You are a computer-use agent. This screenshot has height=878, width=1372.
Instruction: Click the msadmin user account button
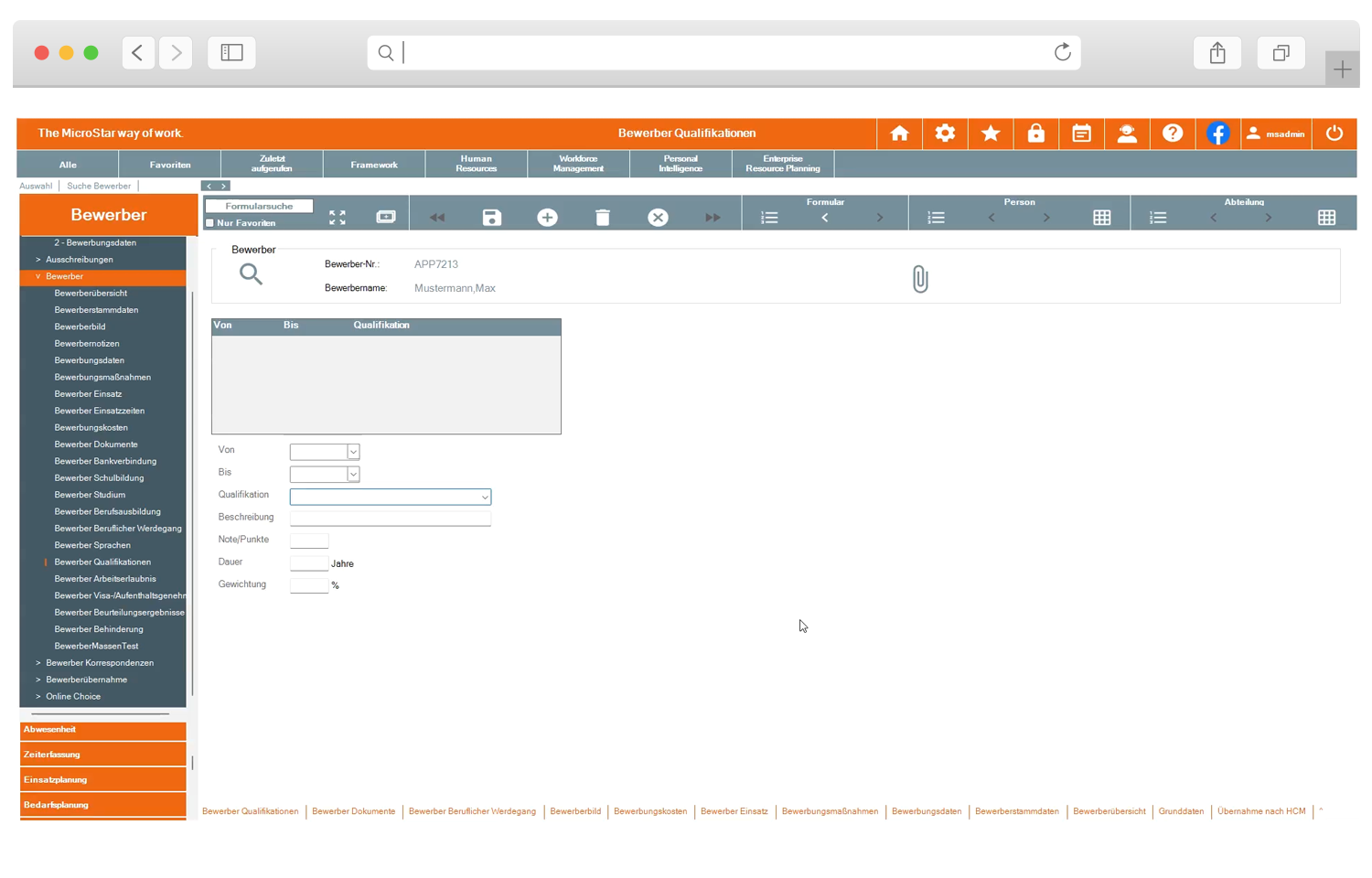point(1276,134)
